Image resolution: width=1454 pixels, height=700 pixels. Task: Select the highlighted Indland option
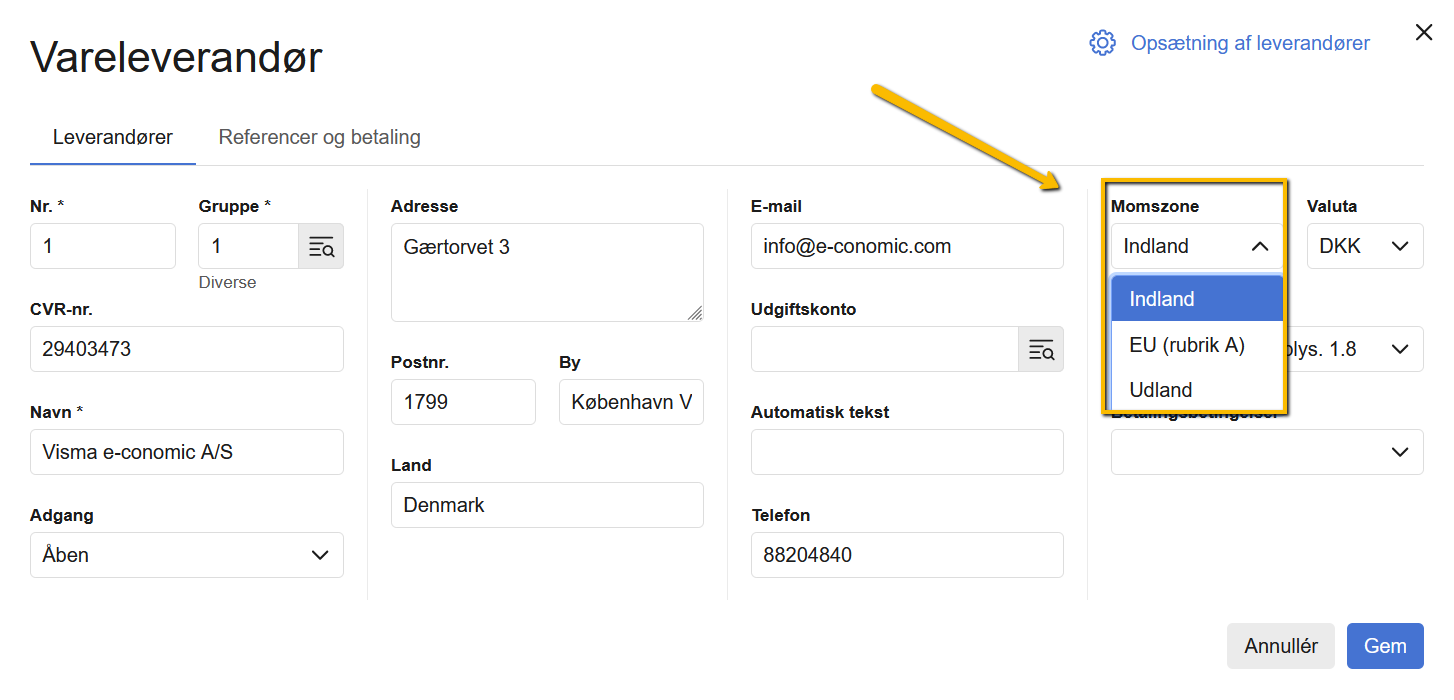point(1161,298)
